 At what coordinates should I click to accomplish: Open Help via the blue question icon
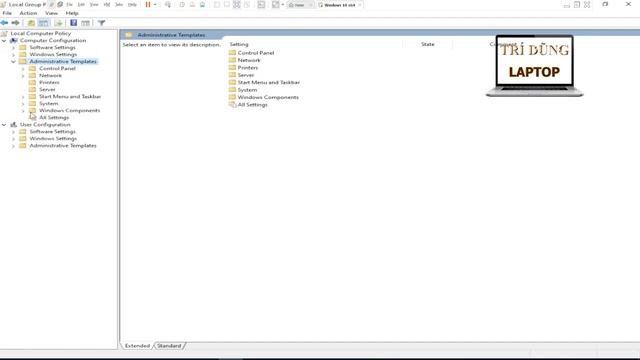click(x=73, y=23)
